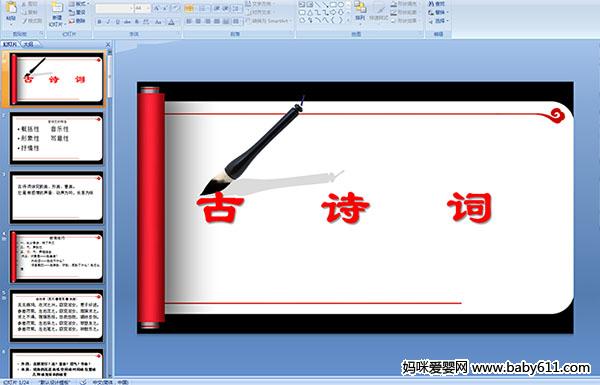Toggle bold formatting
The image size is (600, 385).
(99, 22)
